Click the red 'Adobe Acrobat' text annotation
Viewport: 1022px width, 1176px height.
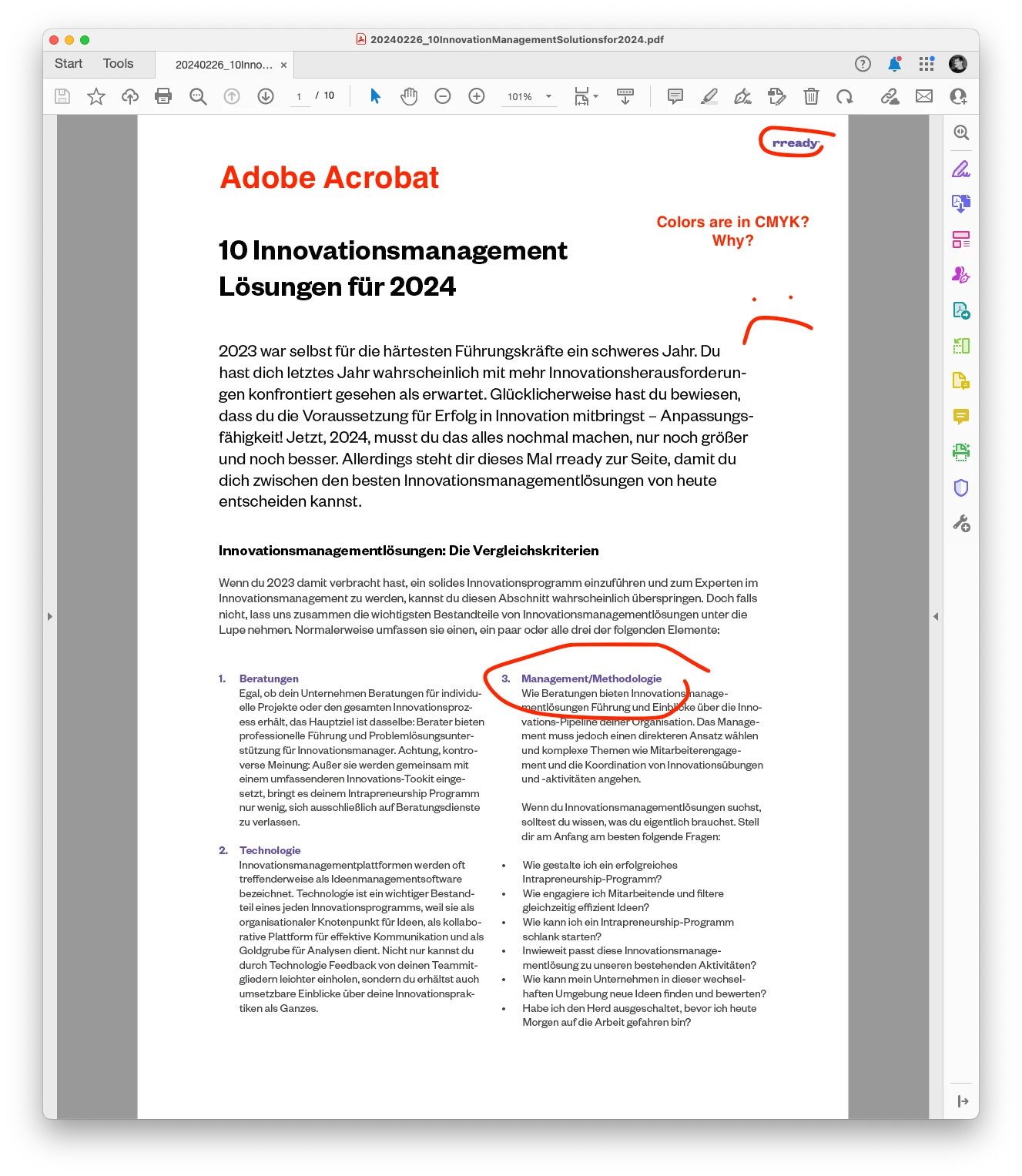(330, 178)
